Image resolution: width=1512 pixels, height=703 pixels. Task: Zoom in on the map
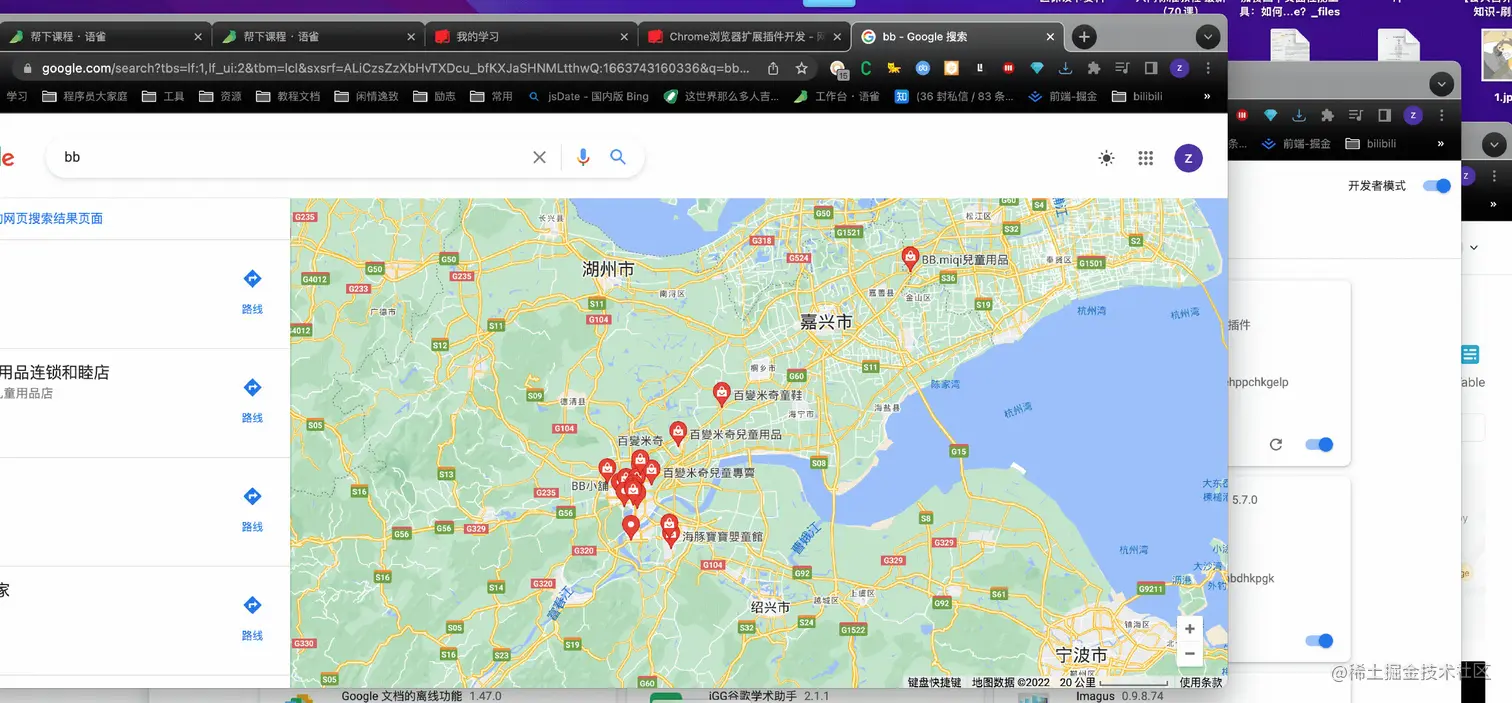tap(1189, 629)
